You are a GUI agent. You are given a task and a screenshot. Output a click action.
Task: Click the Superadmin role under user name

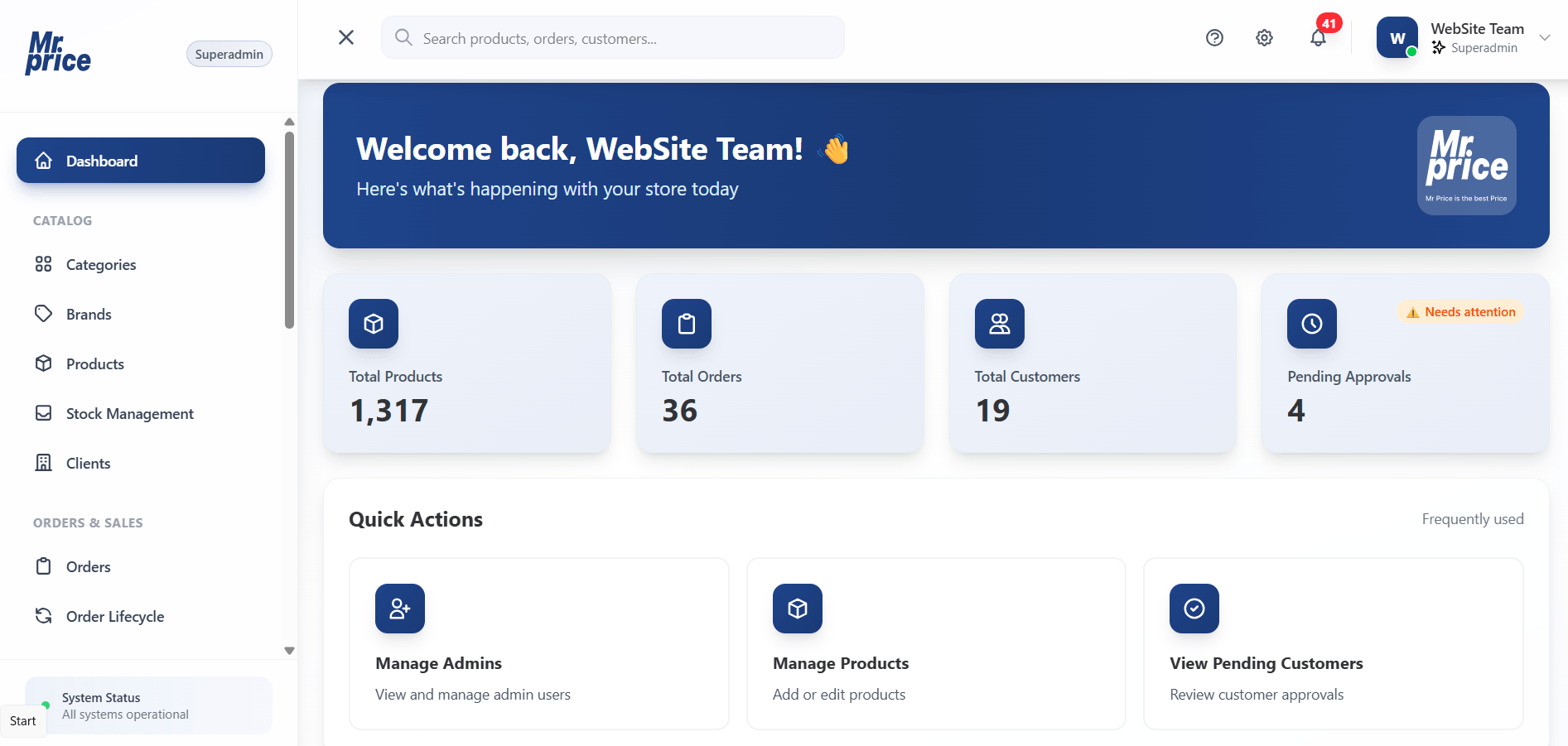pyautogui.click(x=1484, y=48)
